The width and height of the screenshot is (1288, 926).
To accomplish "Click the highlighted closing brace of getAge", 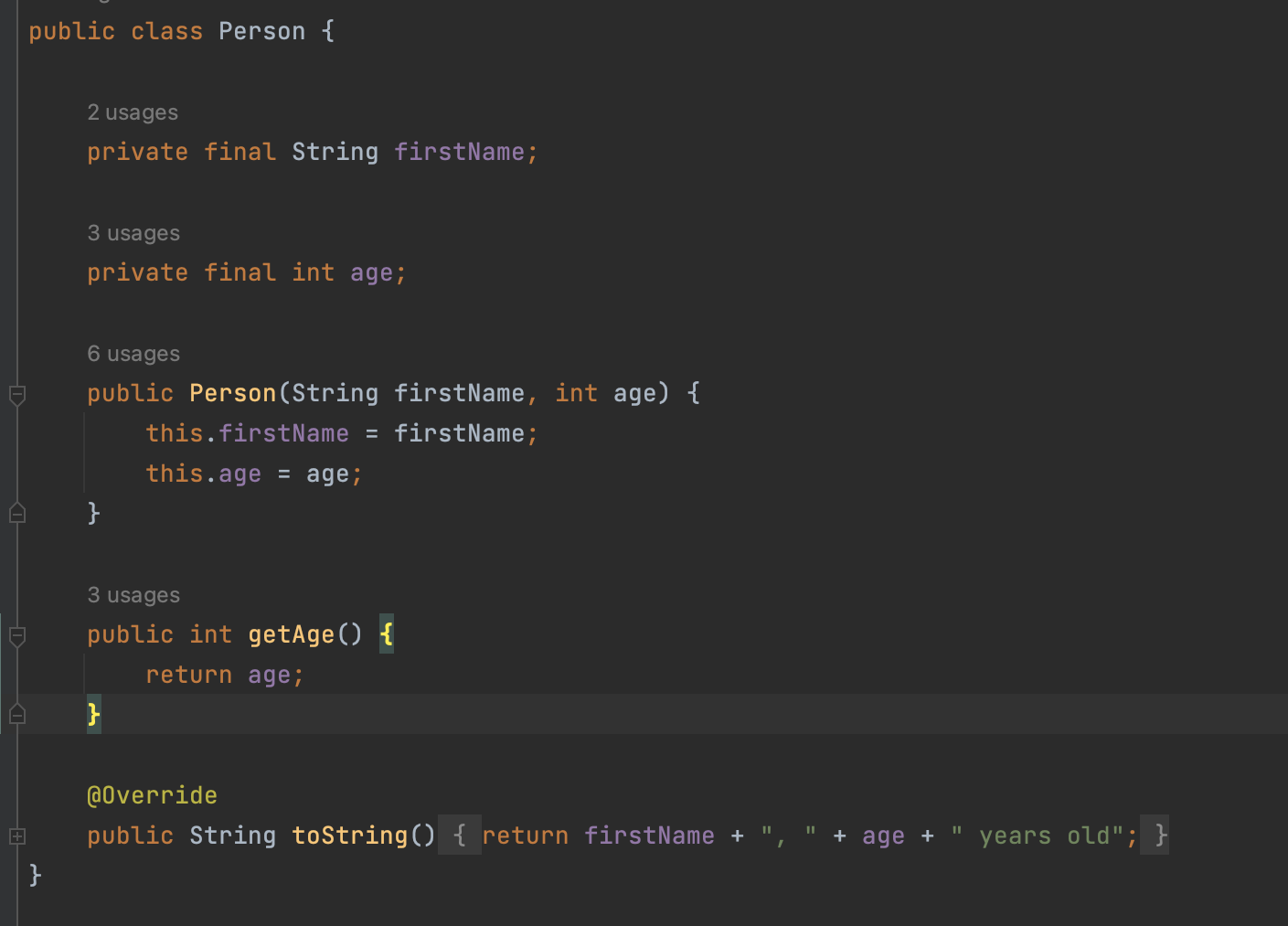I will click(94, 714).
